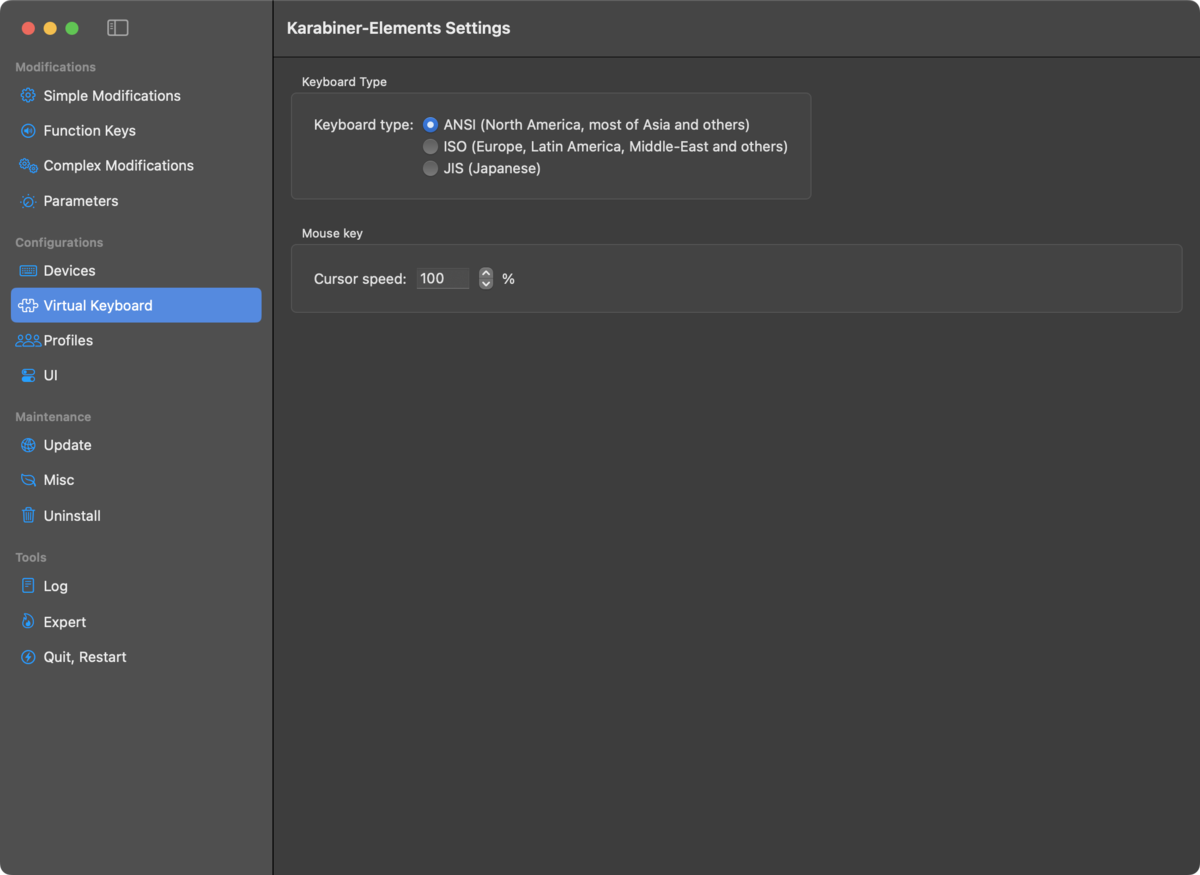Open the Profiles section label

point(68,341)
